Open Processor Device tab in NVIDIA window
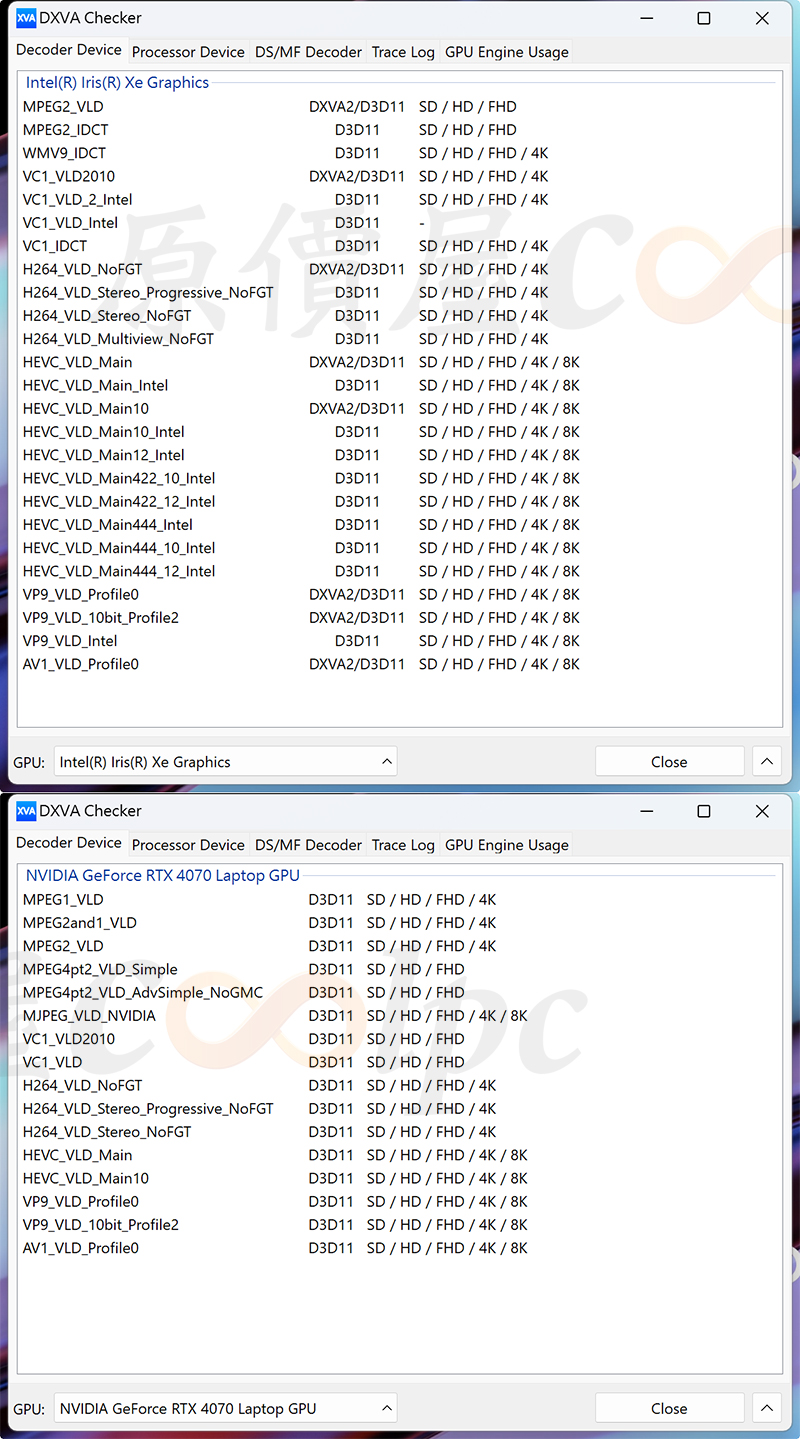The width and height of the screenshot is (800, 1439). (x=188, y=845)
